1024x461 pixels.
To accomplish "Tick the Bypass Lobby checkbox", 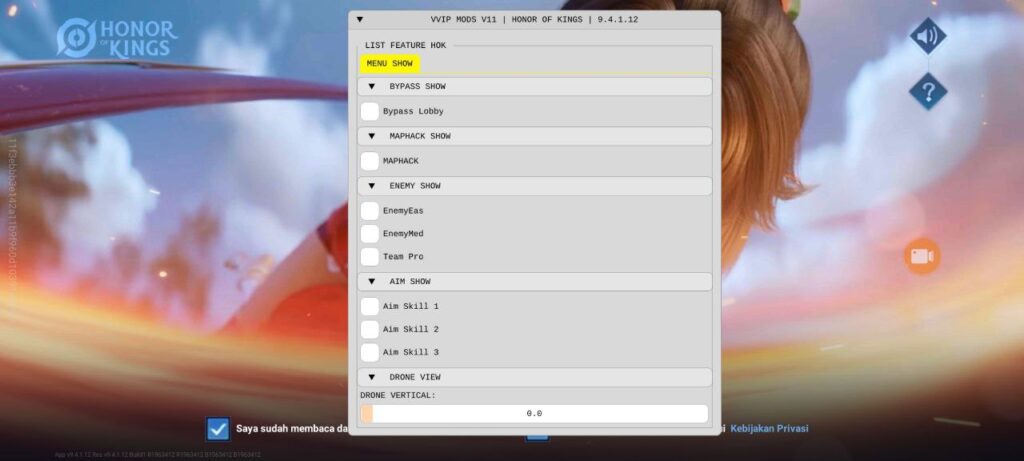I will (x=370, y=111).
